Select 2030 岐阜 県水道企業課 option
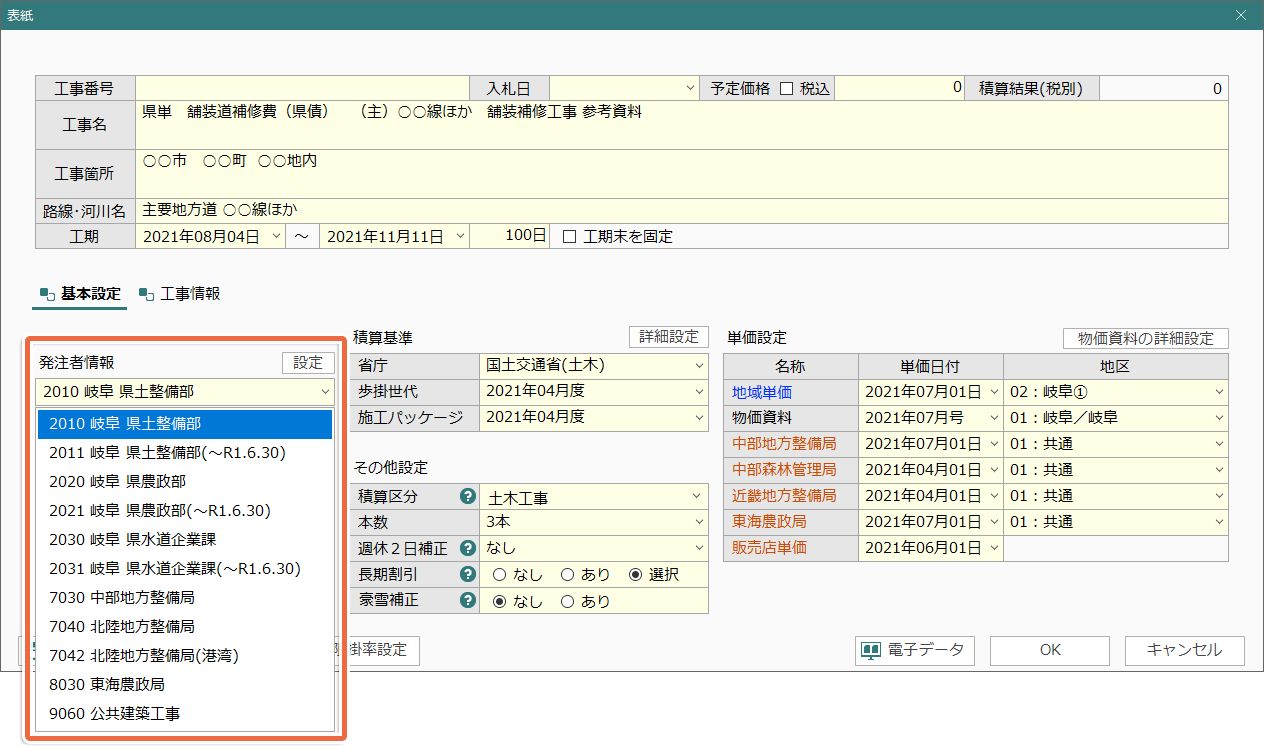 tap(185, 540)
